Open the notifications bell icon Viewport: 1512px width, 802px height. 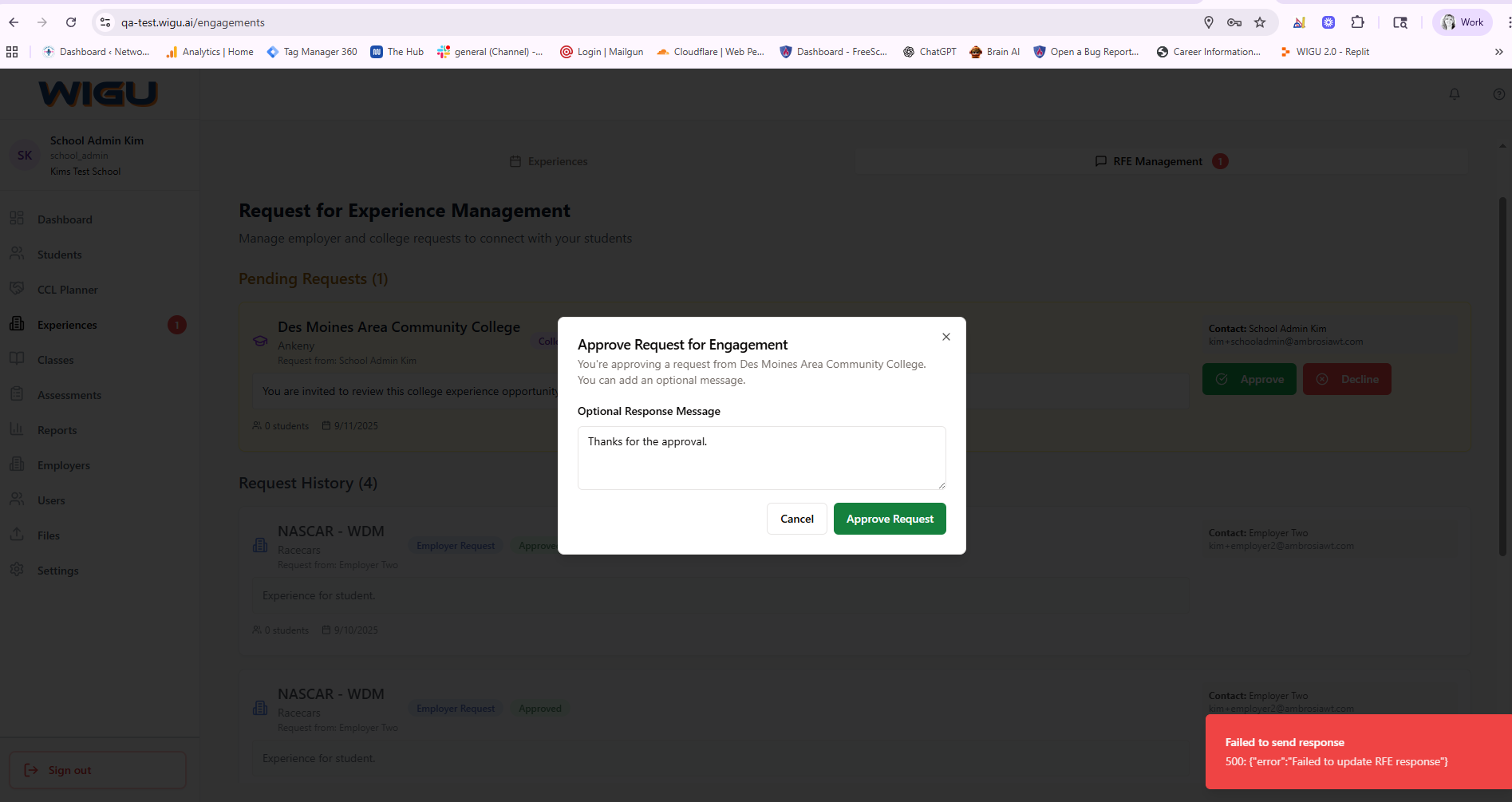click(1454, 94)
